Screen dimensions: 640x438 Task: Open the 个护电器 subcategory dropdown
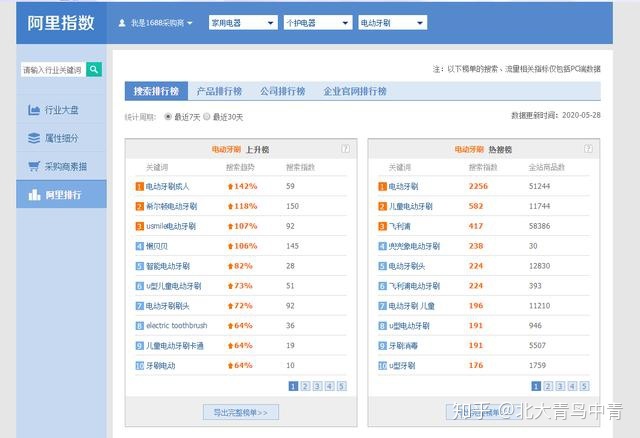coord(318,23)
